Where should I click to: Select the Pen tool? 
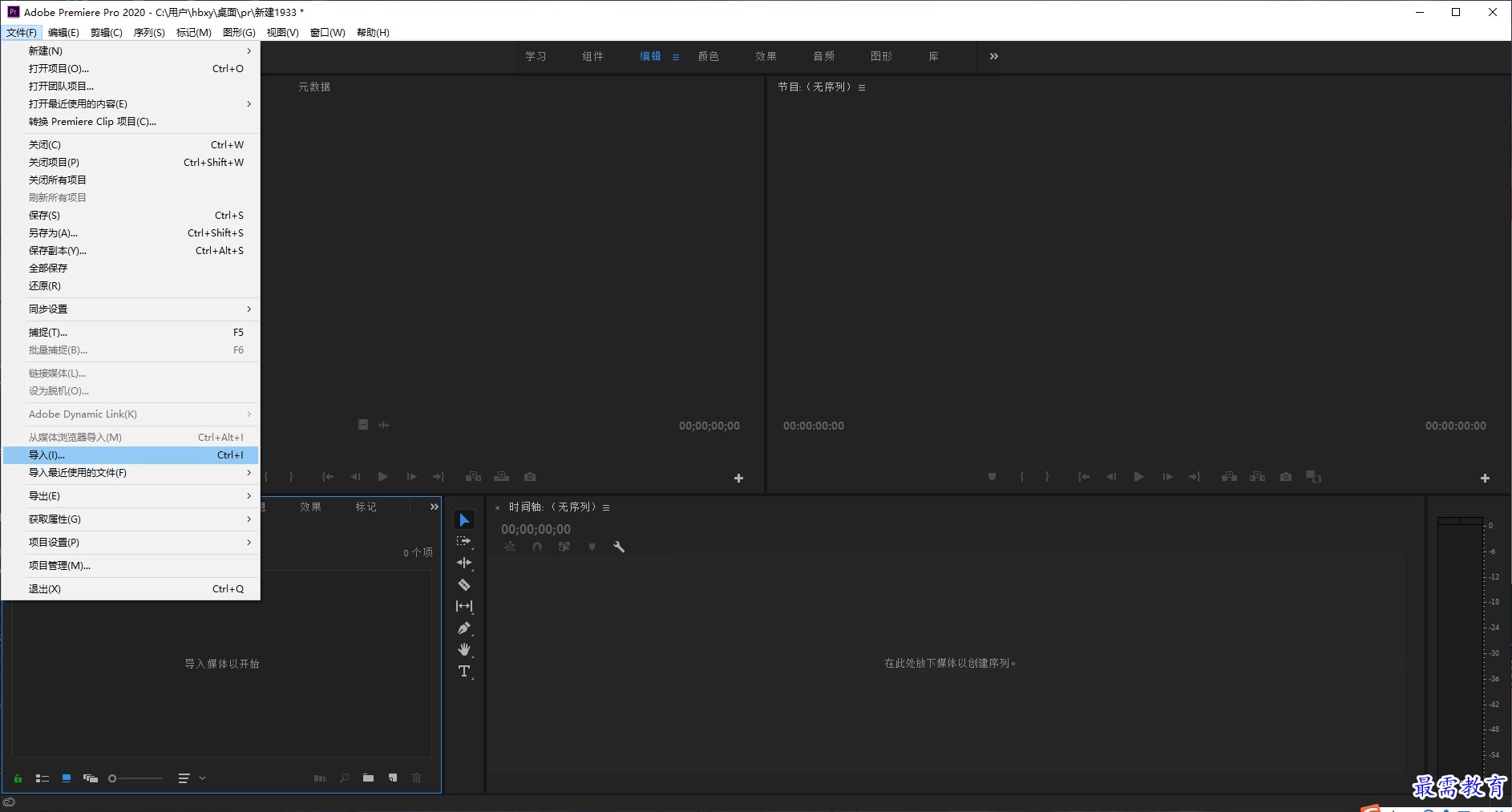464,628
